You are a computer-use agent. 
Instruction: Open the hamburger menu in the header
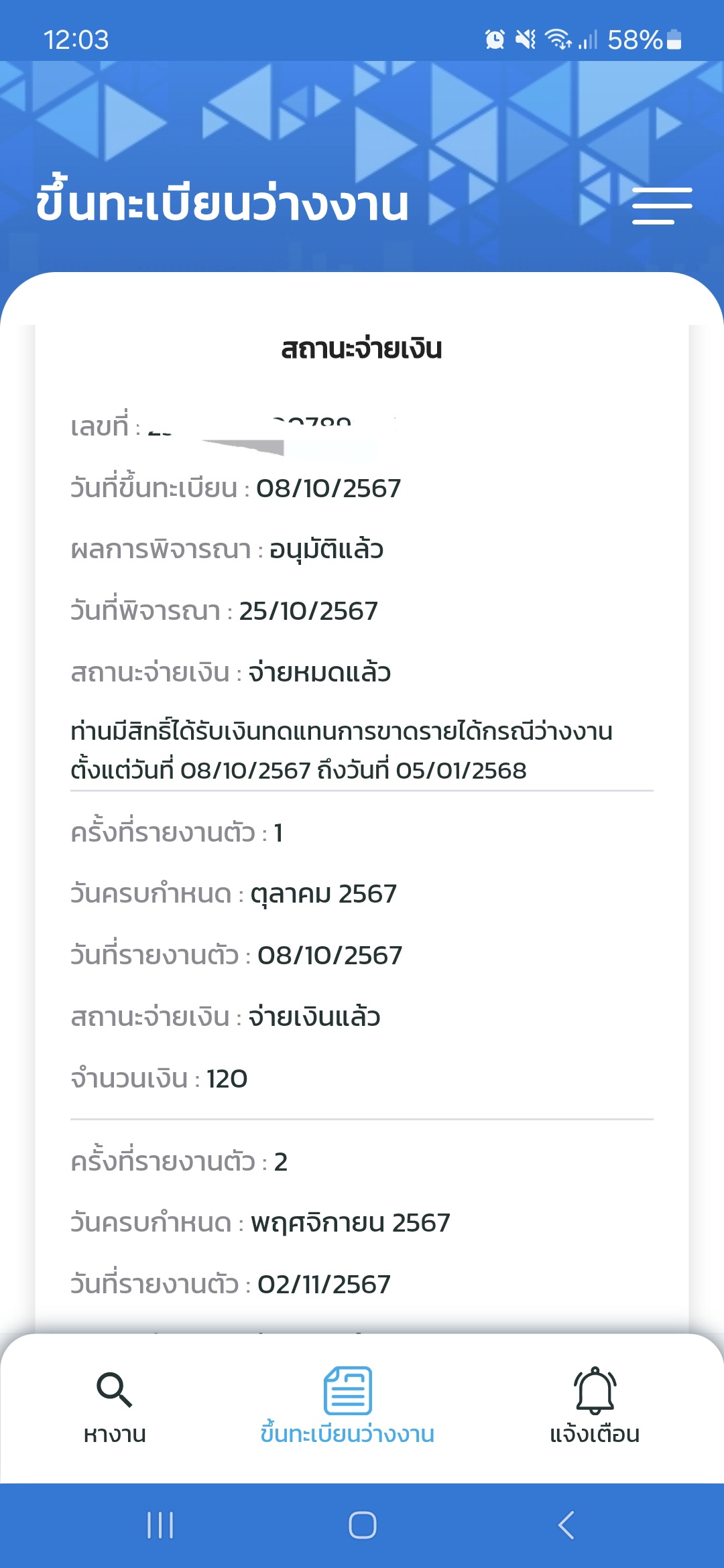pos(662,206)
